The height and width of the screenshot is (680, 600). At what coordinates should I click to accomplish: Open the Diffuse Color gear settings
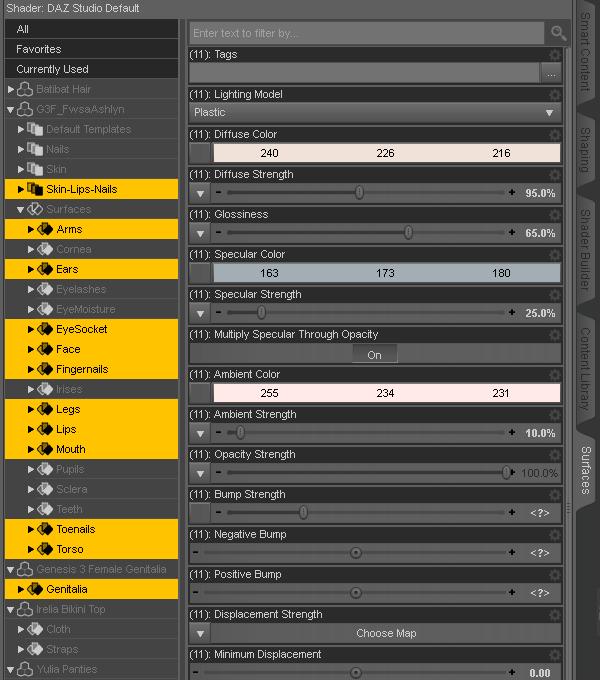point(554,135)
